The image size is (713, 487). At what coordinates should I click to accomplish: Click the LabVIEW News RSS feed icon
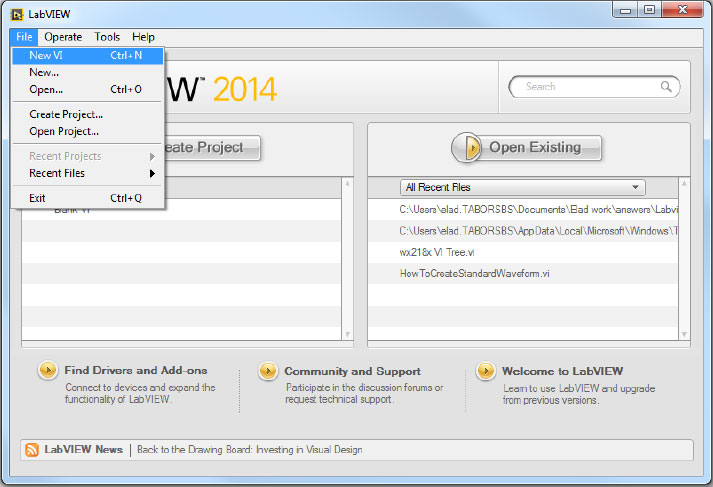tap(32, 450)
